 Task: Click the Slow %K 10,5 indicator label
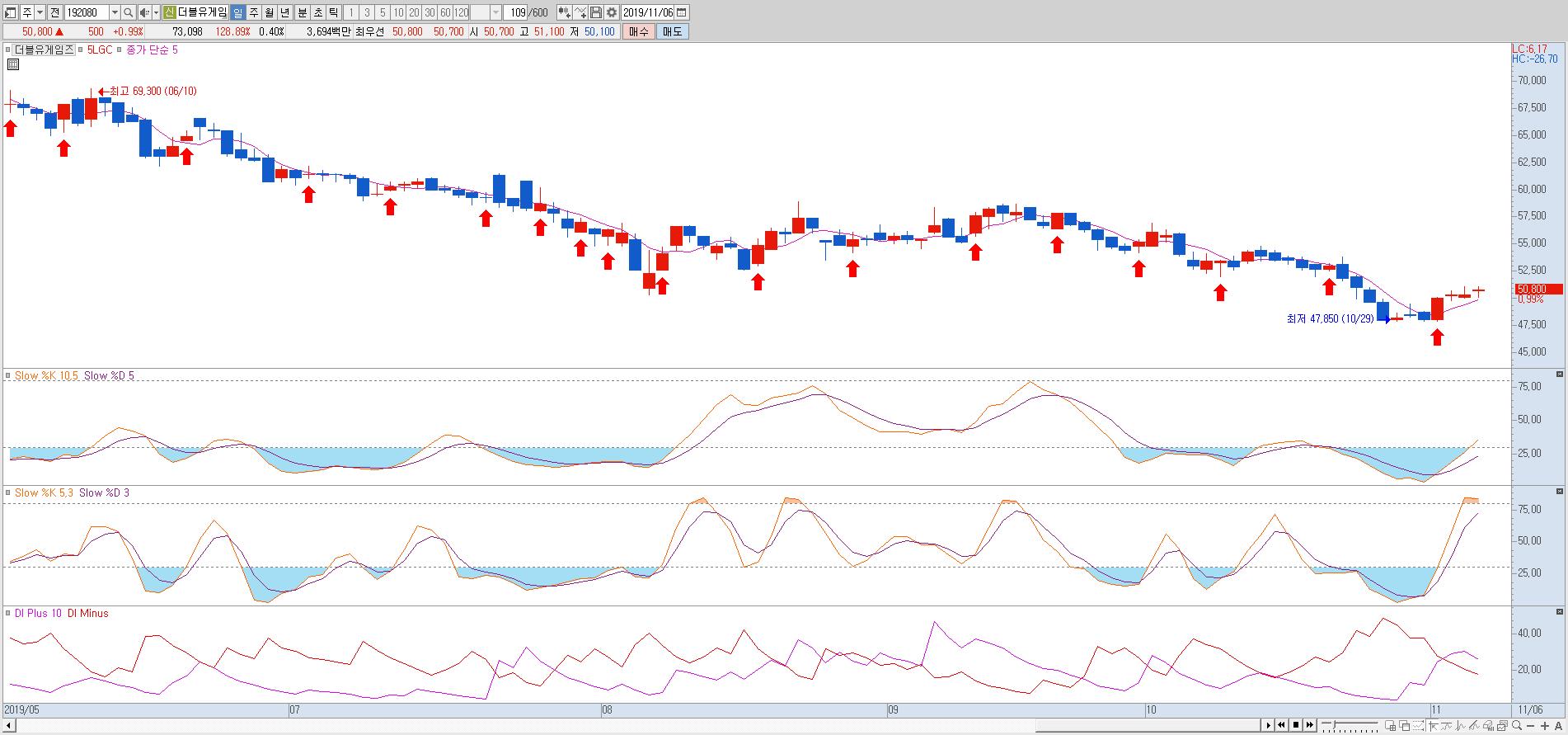coord(47,375)
